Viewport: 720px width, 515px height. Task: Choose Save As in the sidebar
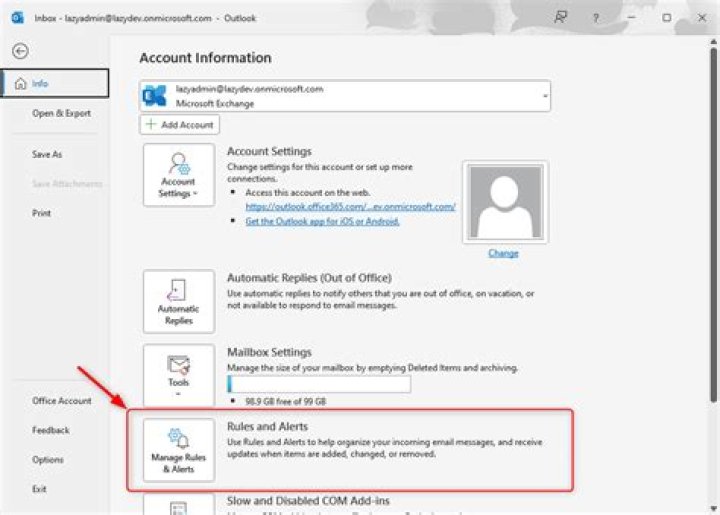[47, 154]
